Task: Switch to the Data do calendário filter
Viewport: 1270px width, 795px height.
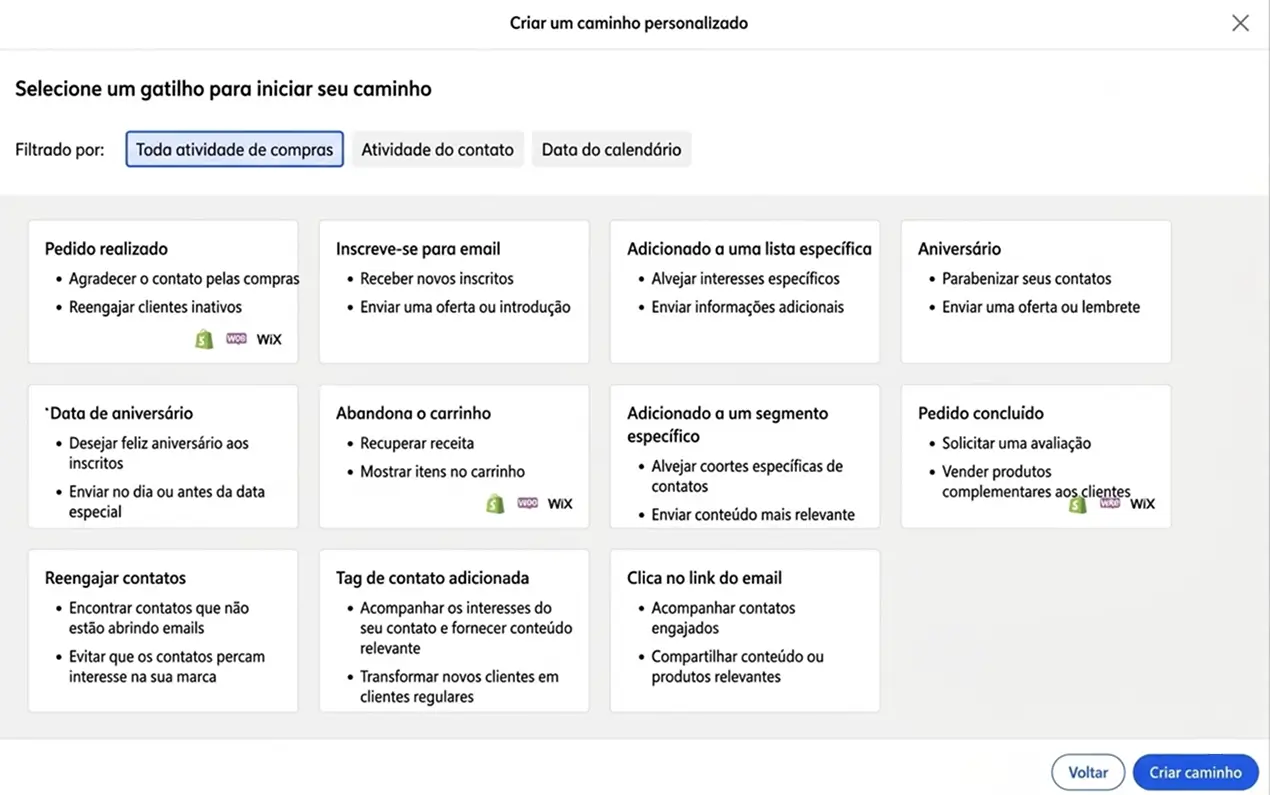Action: click(x=611, y=149)
